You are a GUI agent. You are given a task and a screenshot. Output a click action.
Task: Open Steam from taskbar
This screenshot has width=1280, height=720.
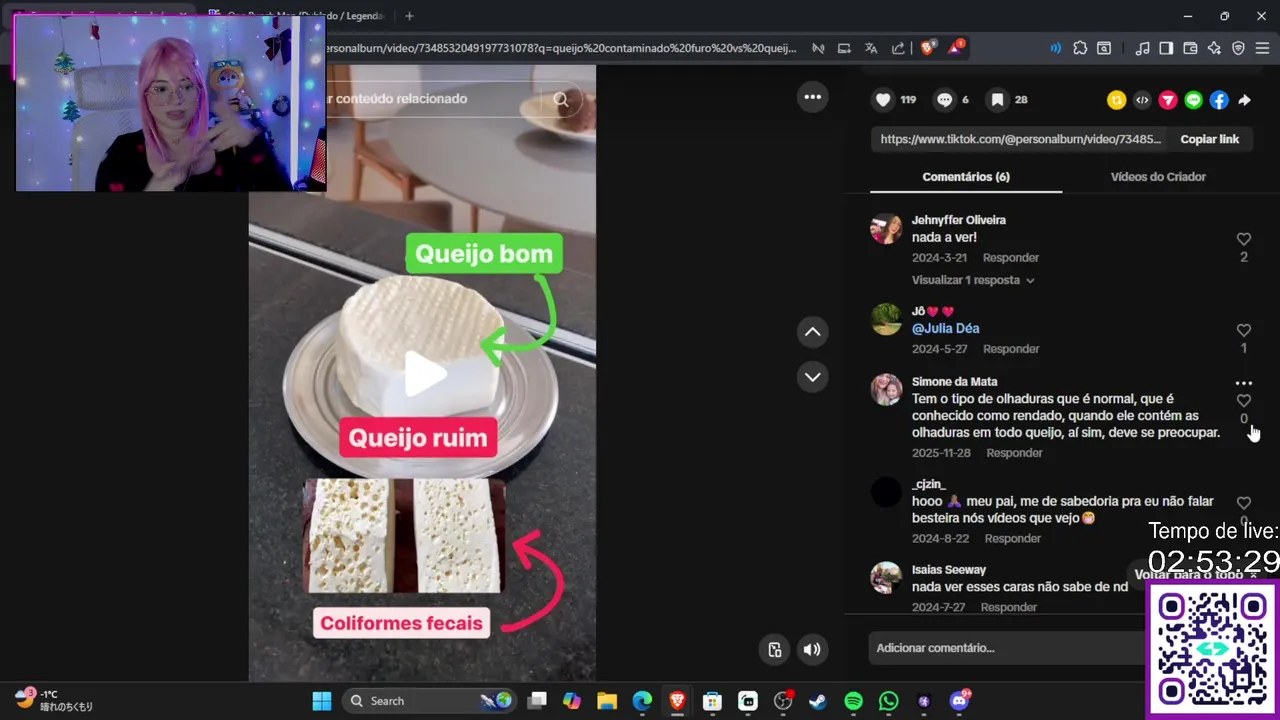[818, 701]
